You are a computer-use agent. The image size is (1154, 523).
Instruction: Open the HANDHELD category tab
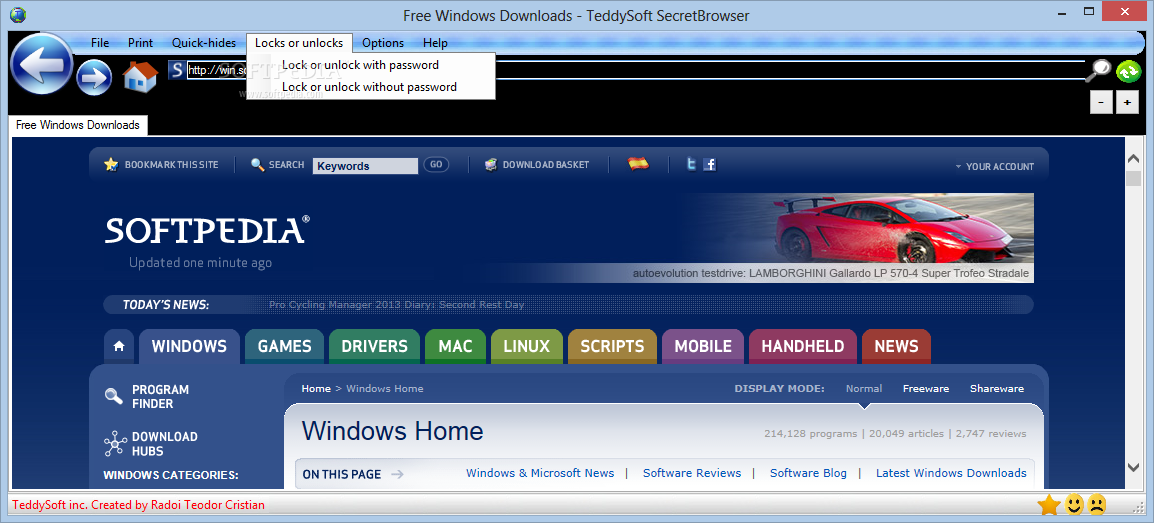(x=803, y=346)
